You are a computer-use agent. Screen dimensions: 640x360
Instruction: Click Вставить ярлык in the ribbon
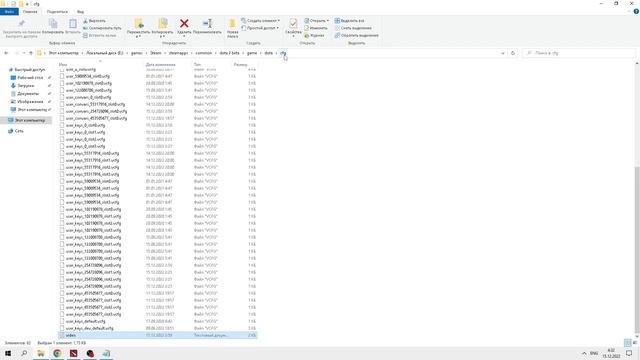(x=100, y=36)
